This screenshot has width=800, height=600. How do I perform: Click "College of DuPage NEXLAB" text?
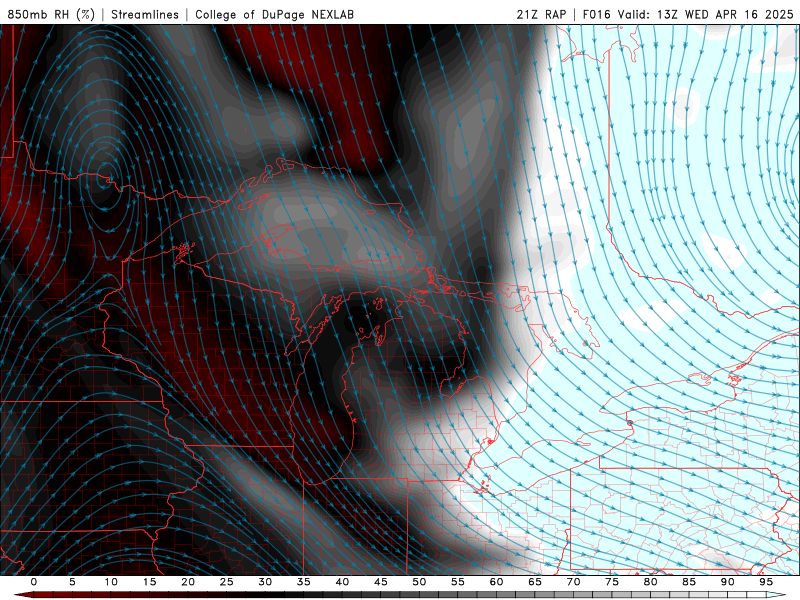point(274,14)
